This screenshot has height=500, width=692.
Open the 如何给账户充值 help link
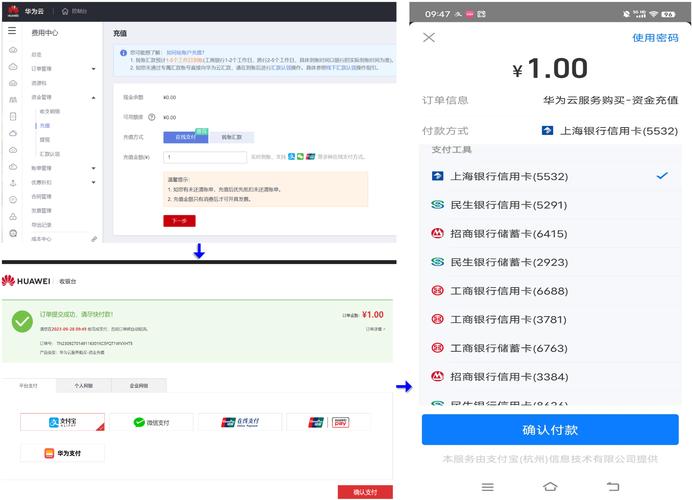click(x=185, y=52)
